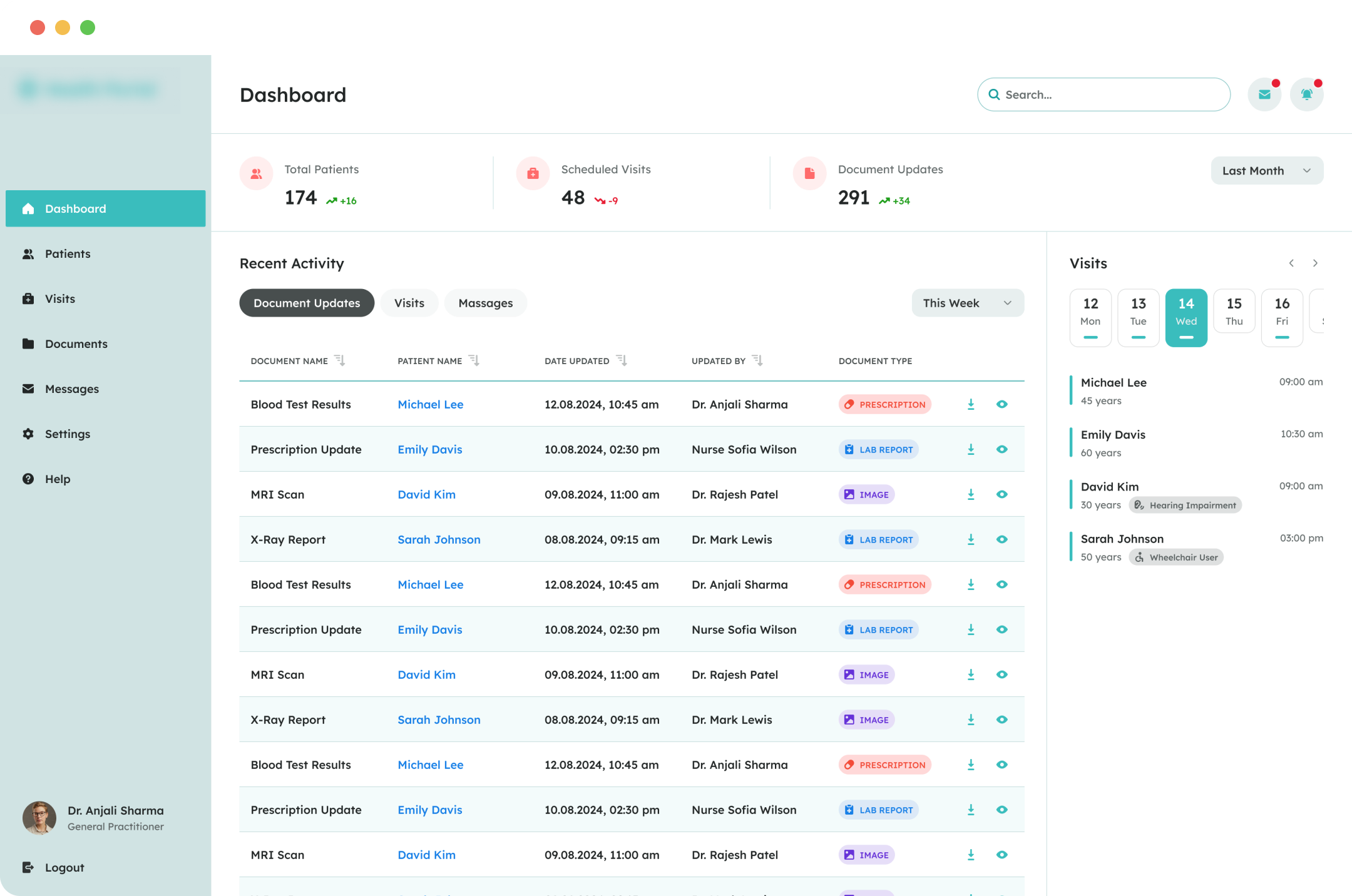This screenshot has width=1352, height=896.
Task: Open David Kim link in third table row
Action: 427,494
